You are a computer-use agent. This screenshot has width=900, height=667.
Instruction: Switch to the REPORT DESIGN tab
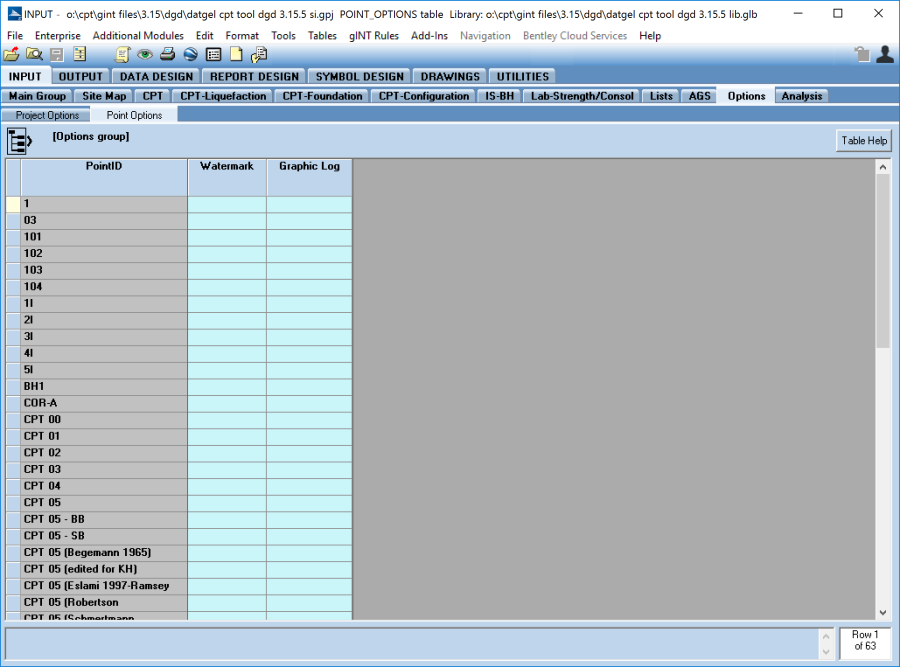tap(254, 76)
